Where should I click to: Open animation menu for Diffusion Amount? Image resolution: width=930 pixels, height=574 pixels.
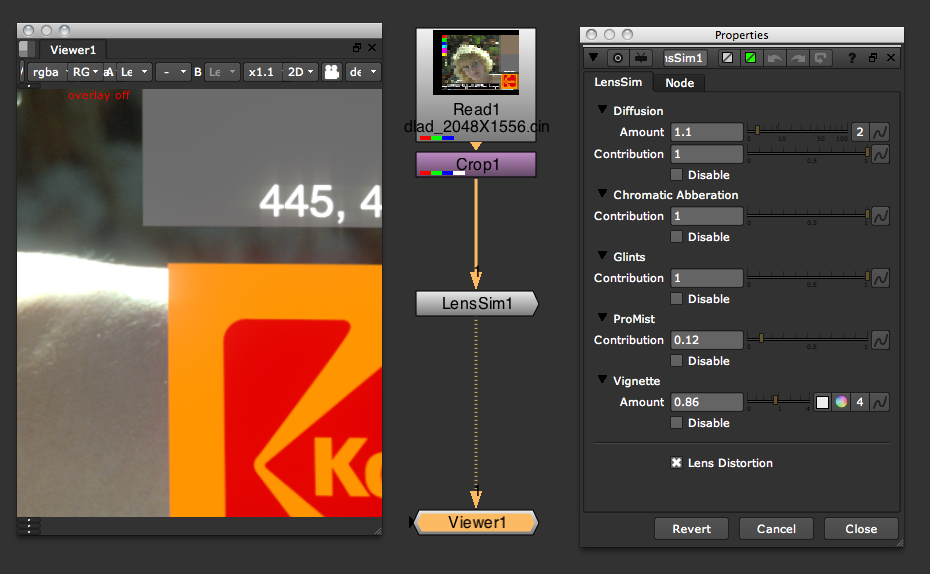pos(880,132)
